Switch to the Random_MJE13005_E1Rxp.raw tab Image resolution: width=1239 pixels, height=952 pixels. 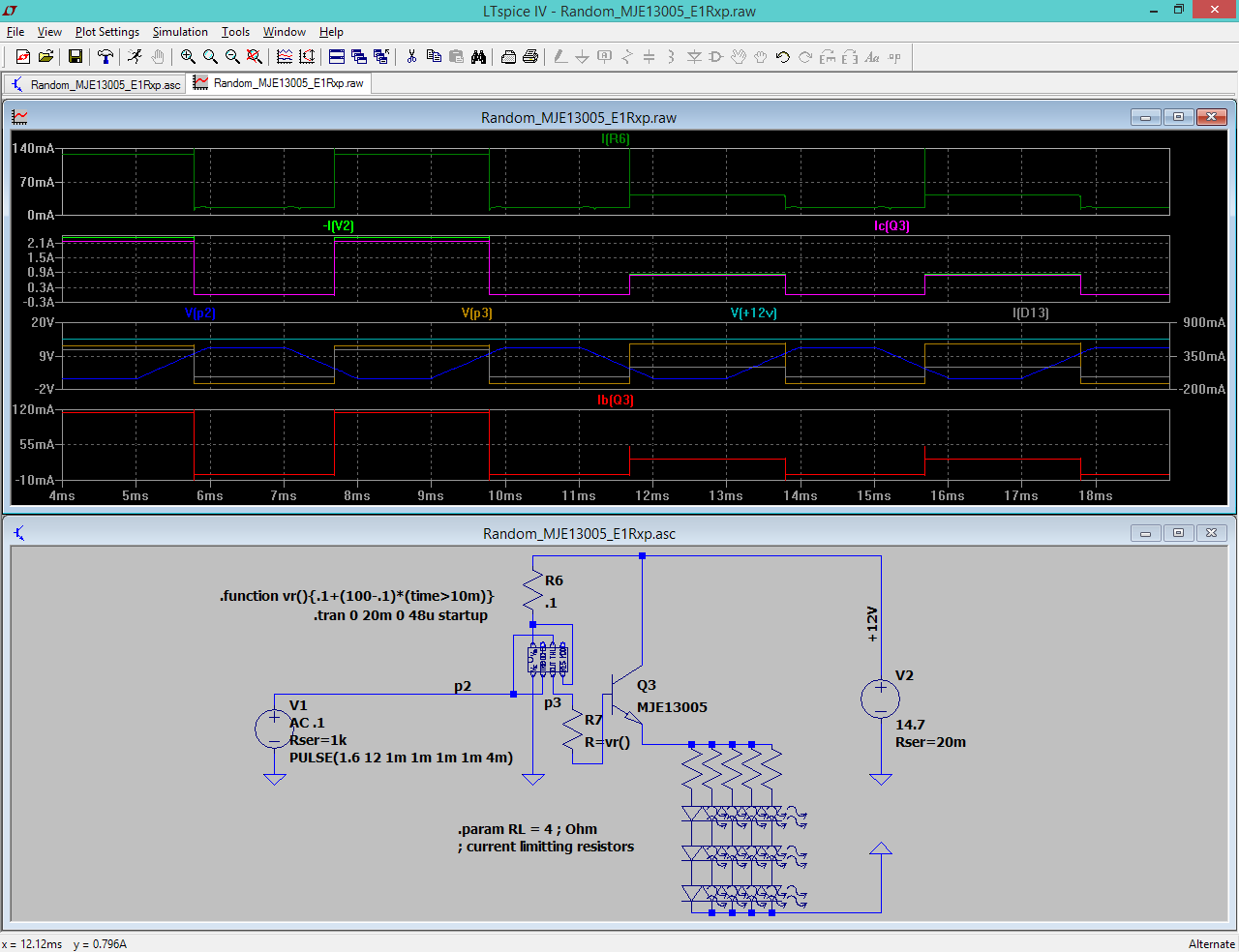click(279, 83)
